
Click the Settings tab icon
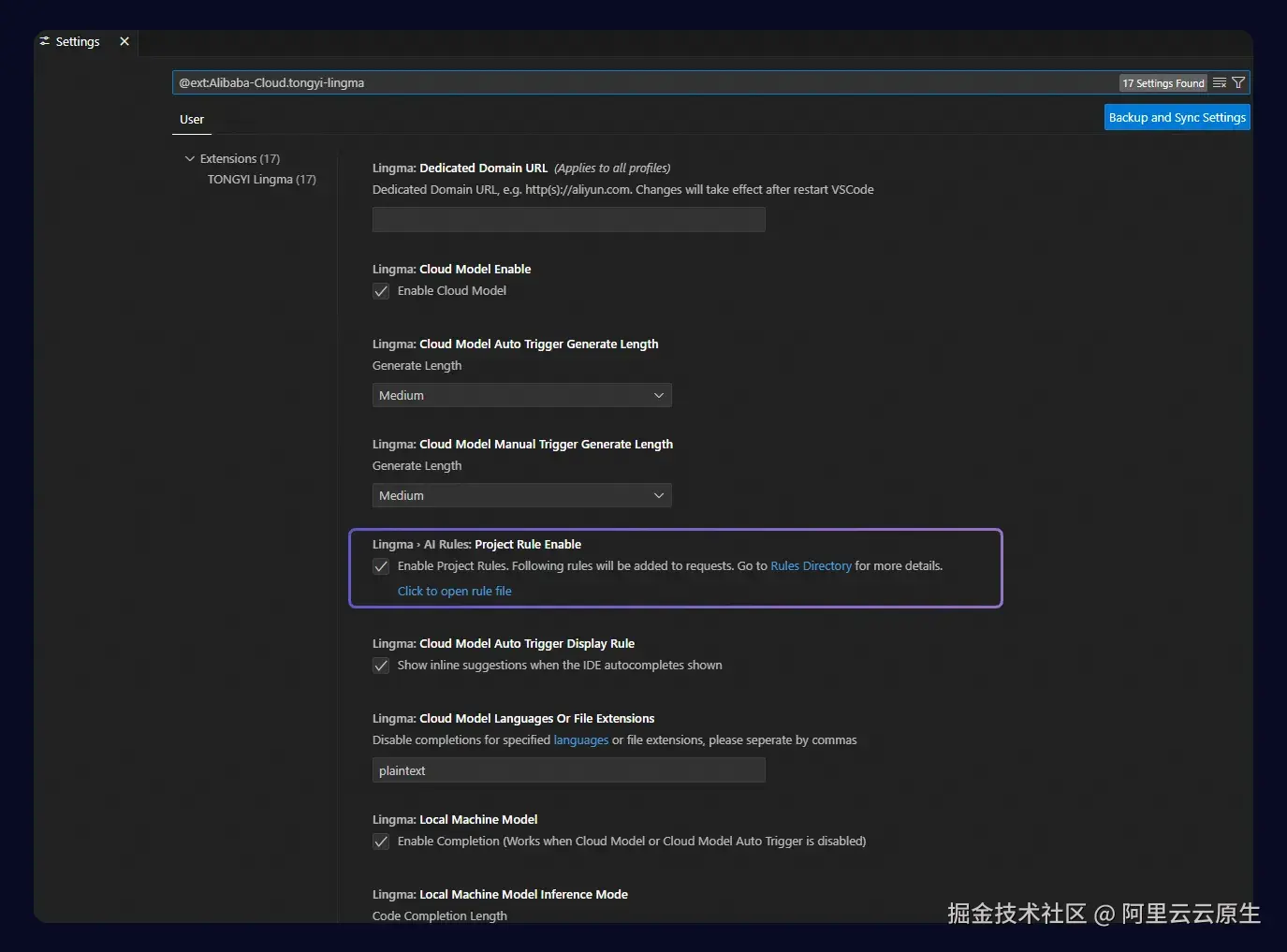tap(45, 41)
